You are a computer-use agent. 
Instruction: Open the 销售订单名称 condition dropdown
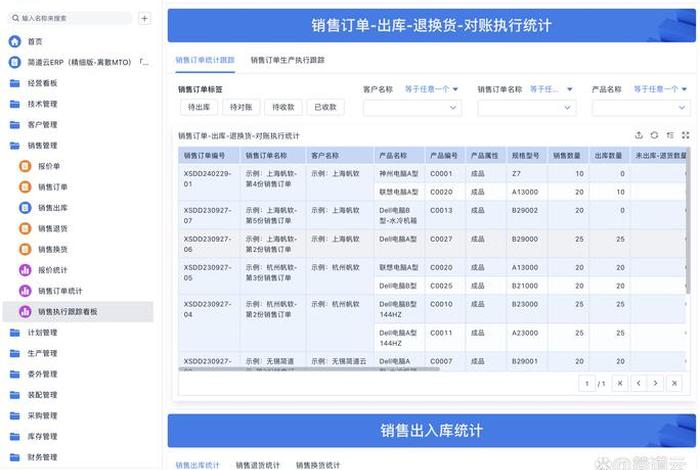coord(551,89)
